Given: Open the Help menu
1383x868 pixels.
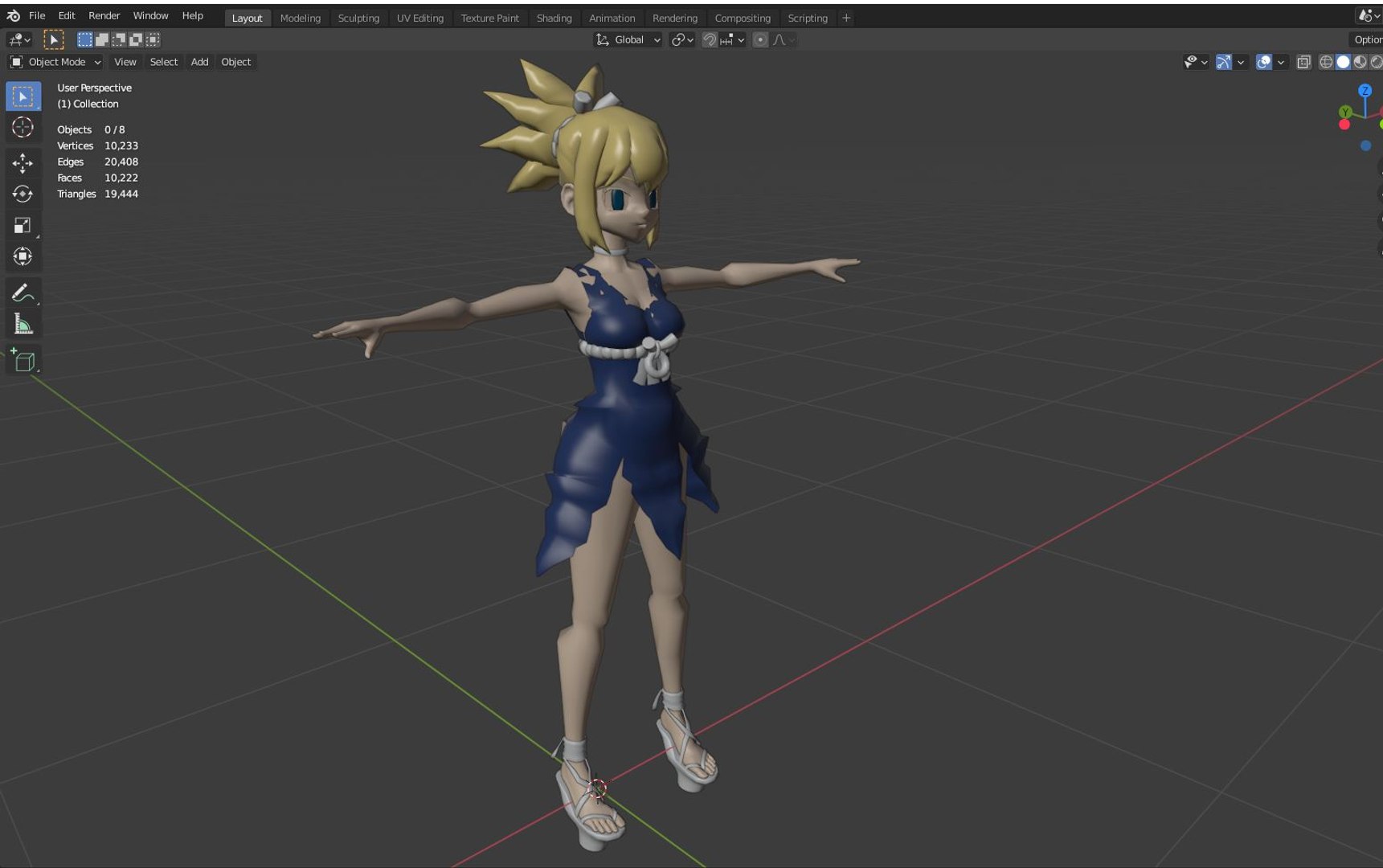Looking at the screenshot, I should pos(193,16).
